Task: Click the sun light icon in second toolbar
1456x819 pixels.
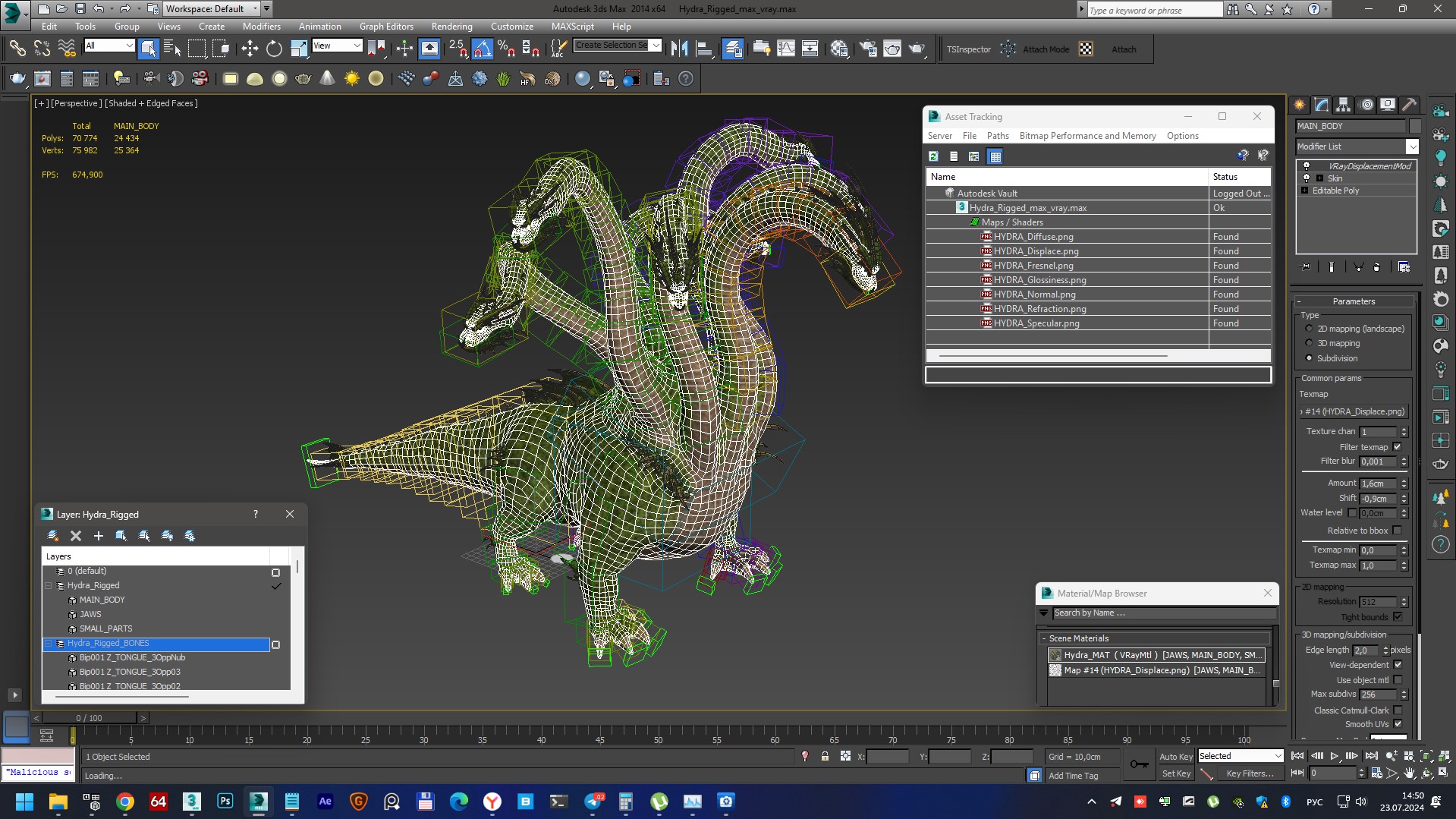Action: [x=351, y=78]
